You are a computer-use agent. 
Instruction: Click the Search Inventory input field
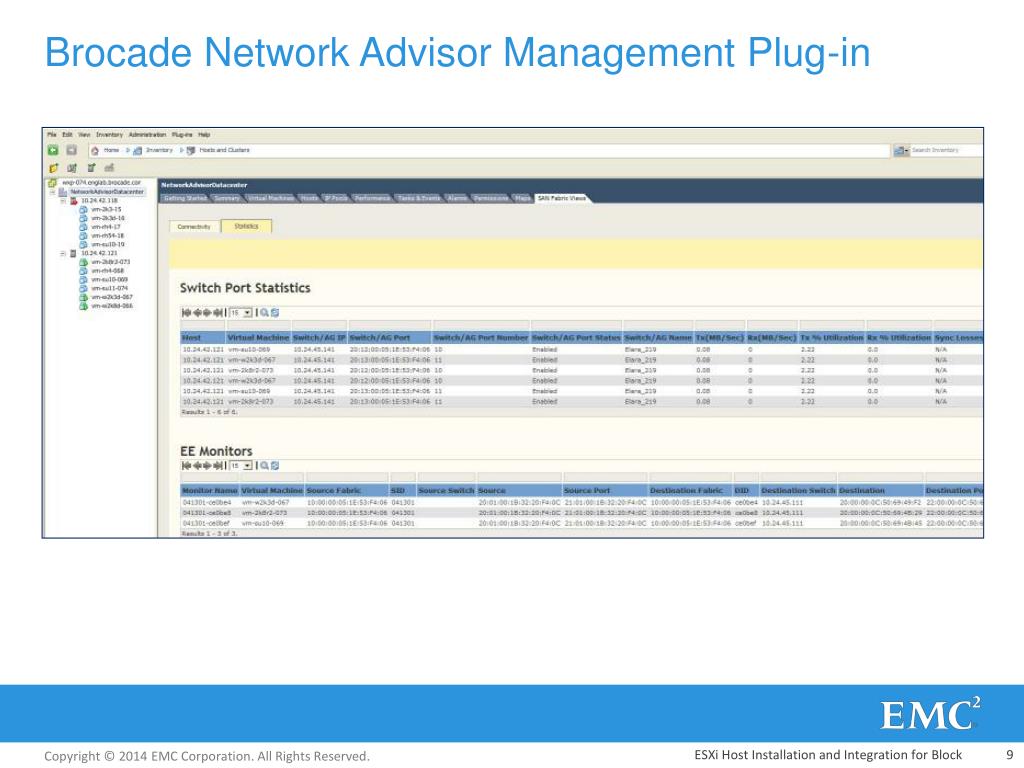946,151
